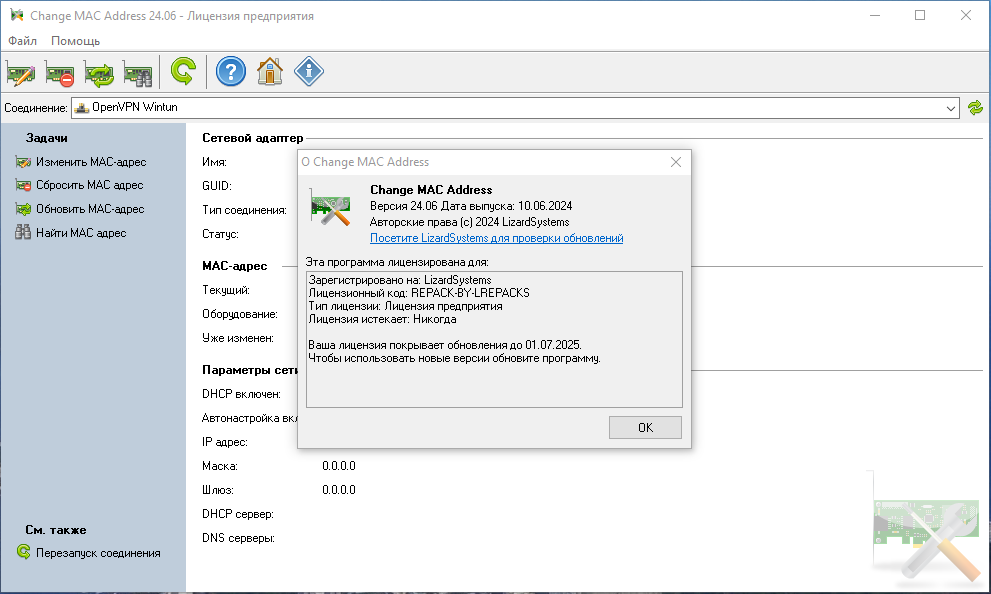Click the green Restart connection toolbar icon

(x=183, y=71)
